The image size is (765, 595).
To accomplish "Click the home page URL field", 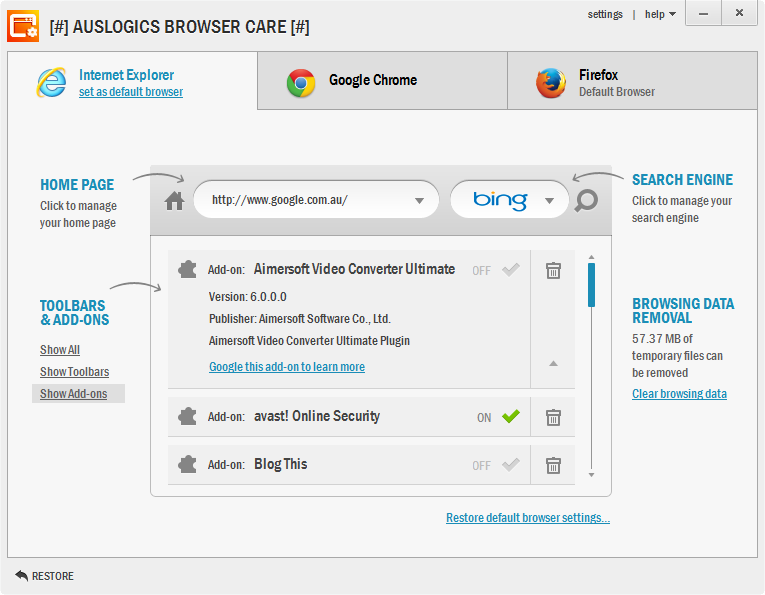I will point(316,200).
